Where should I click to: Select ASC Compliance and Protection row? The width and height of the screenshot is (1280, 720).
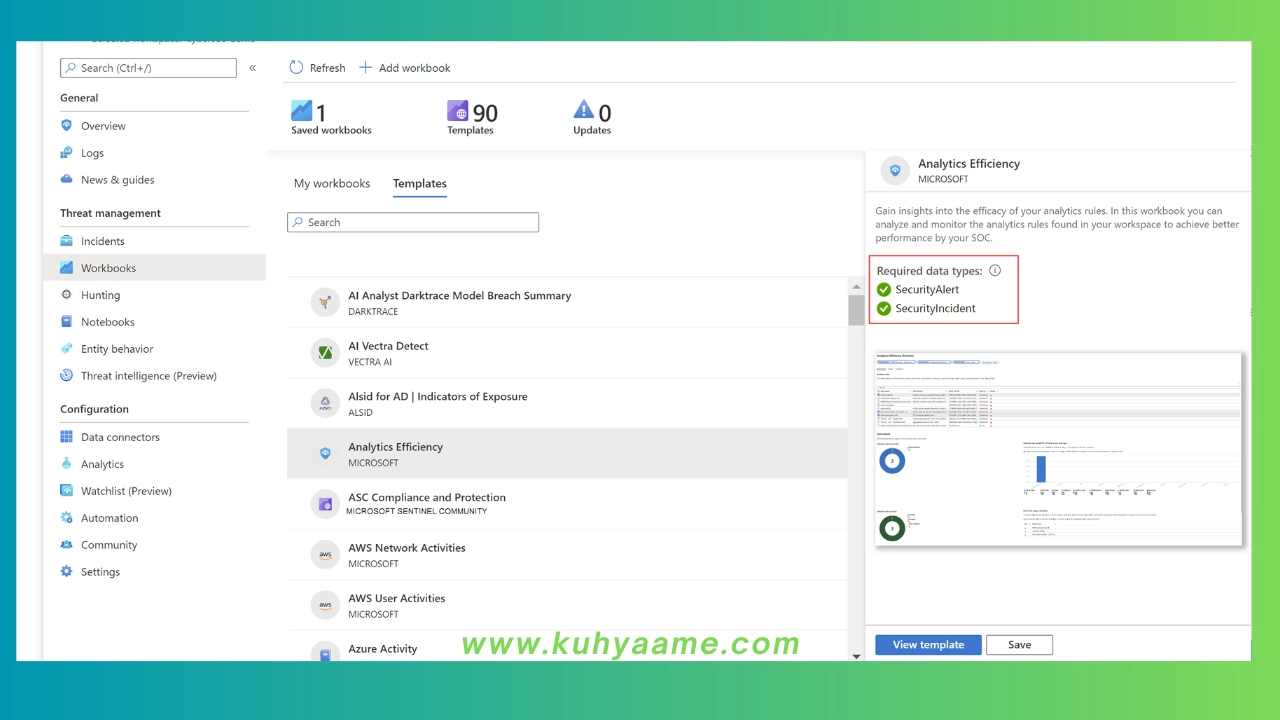click(x=567, y=504)
